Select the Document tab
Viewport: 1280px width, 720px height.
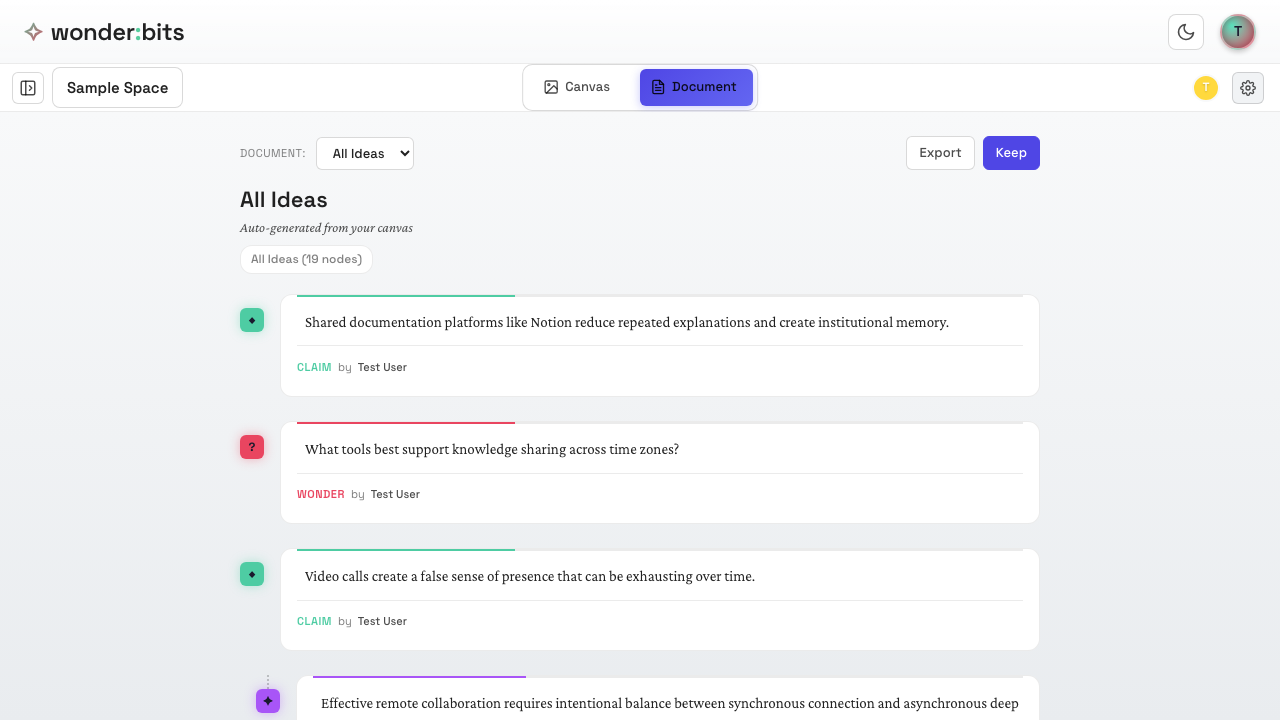(x=696, y=87)
